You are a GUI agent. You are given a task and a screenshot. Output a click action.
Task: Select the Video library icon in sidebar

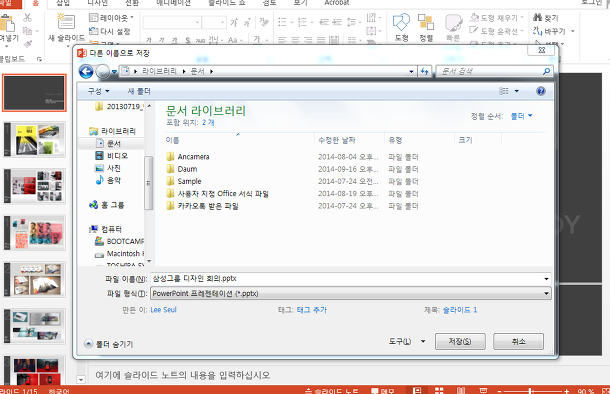[x=100, y=156]
